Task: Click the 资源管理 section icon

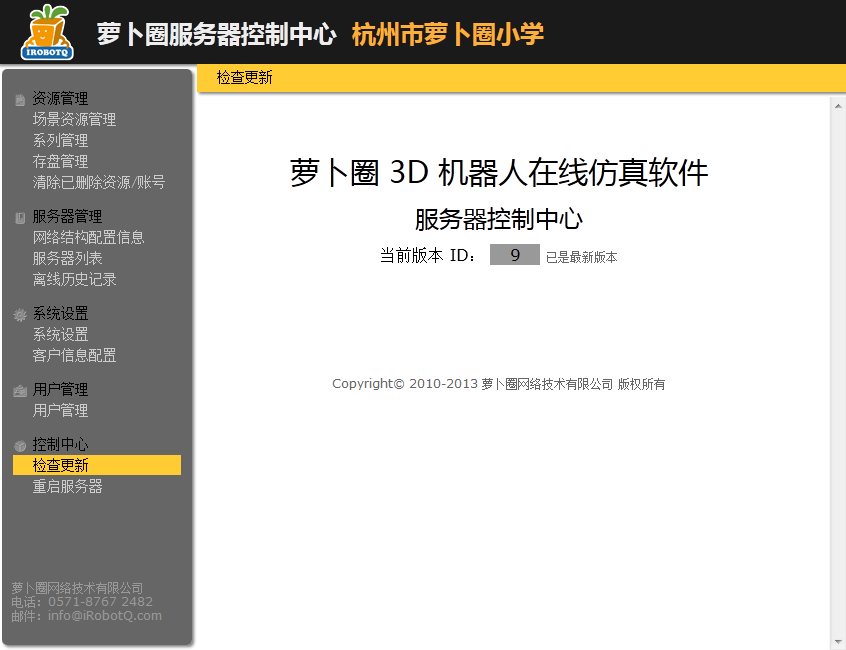Action: pyautogui.click(x=20, y=100)
